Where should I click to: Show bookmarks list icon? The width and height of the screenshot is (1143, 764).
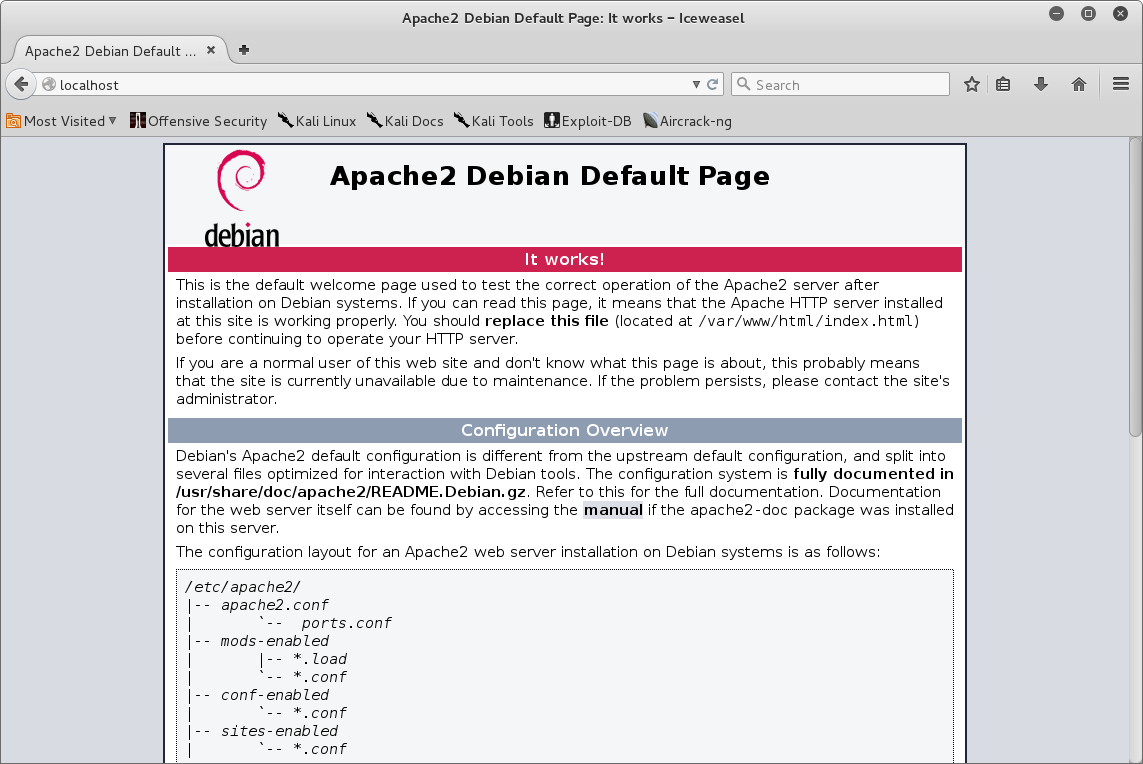tap(1004, 85)
